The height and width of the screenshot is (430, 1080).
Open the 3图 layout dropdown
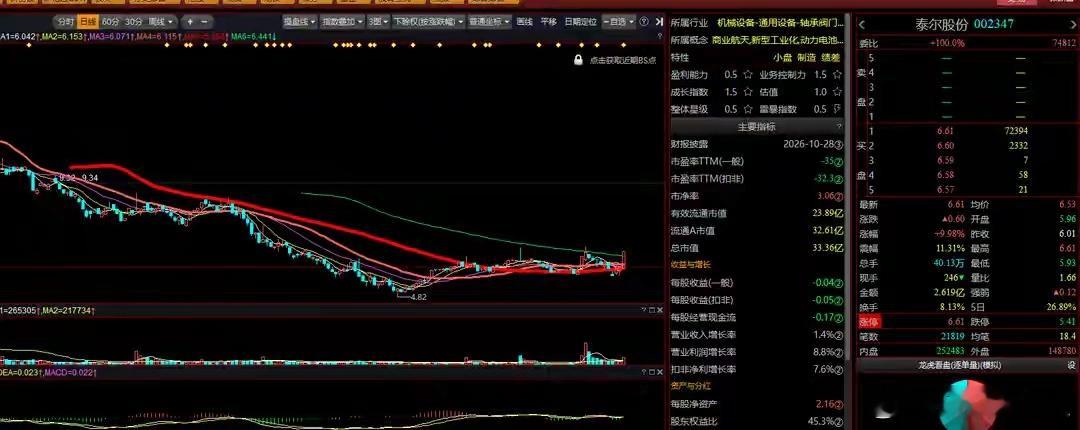377,22
